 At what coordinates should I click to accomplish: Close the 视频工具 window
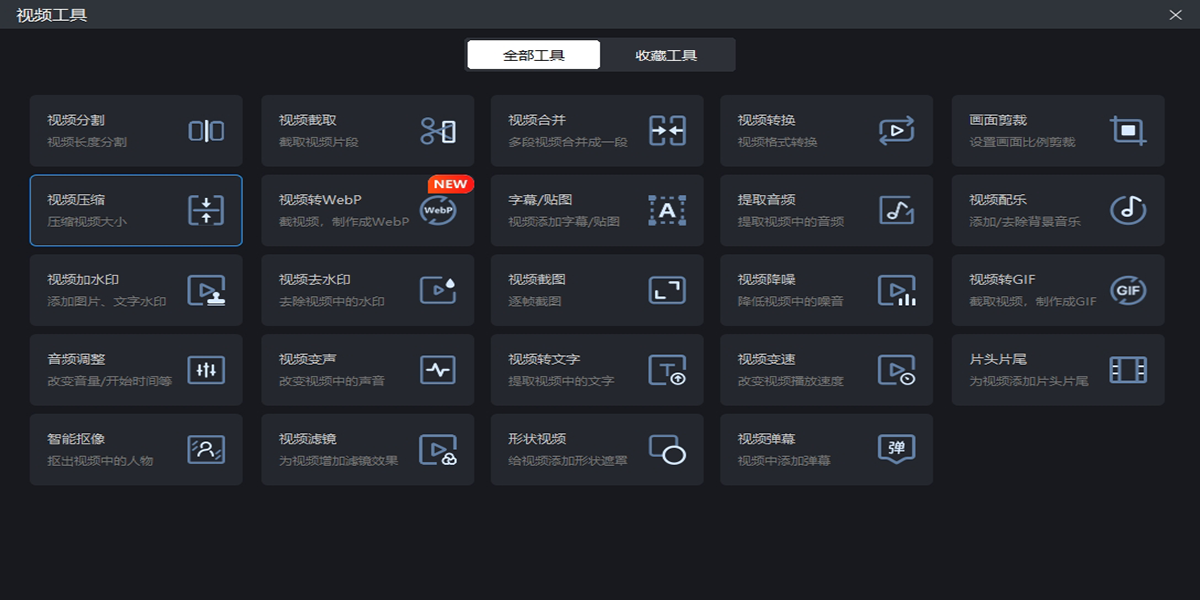[x=1175, y=14]
